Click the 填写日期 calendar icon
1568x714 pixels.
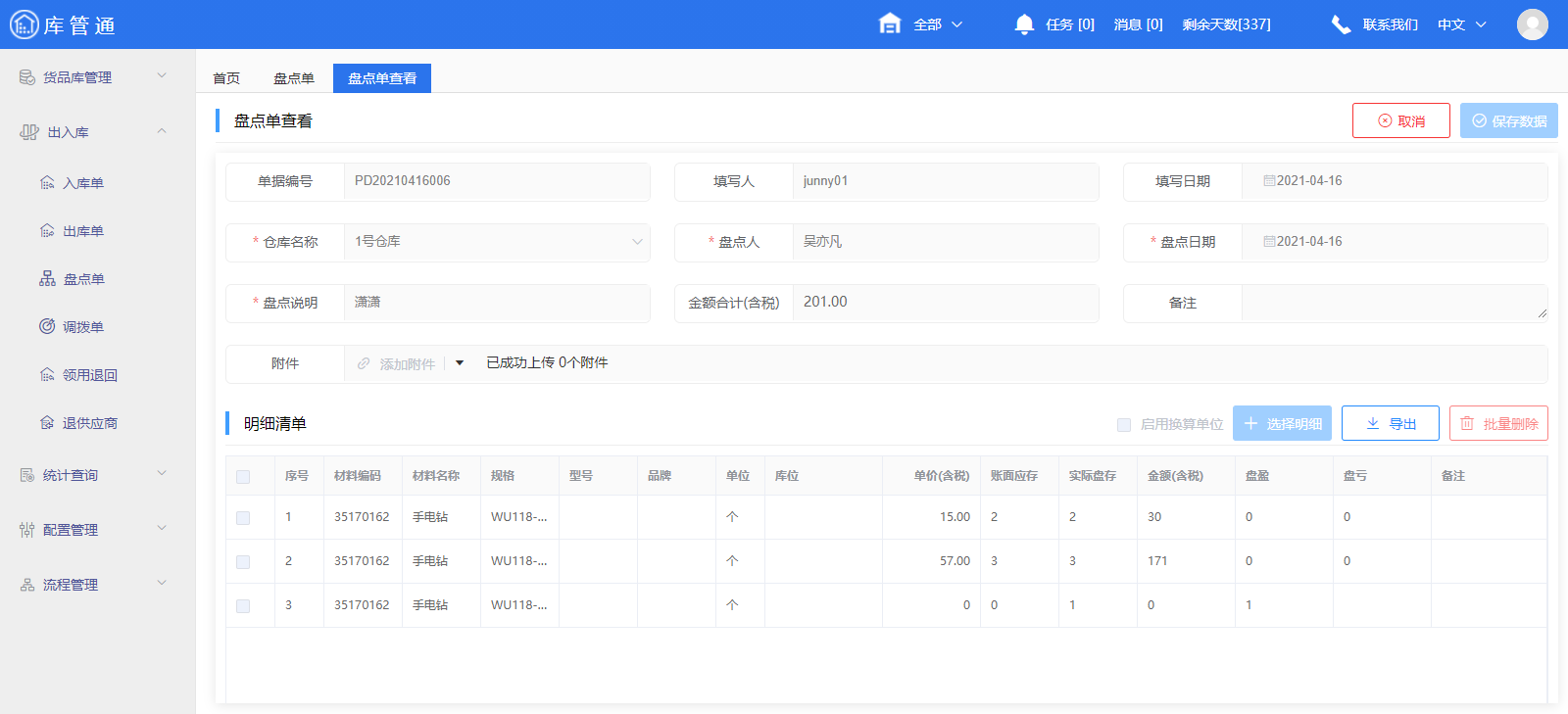[1269, 181]
